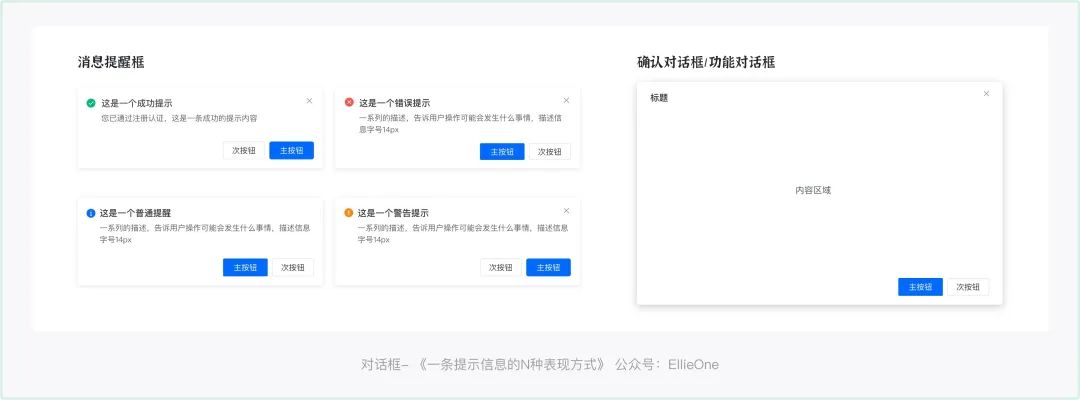Click 次按钮 in the error notification

(x=550, y=152)
